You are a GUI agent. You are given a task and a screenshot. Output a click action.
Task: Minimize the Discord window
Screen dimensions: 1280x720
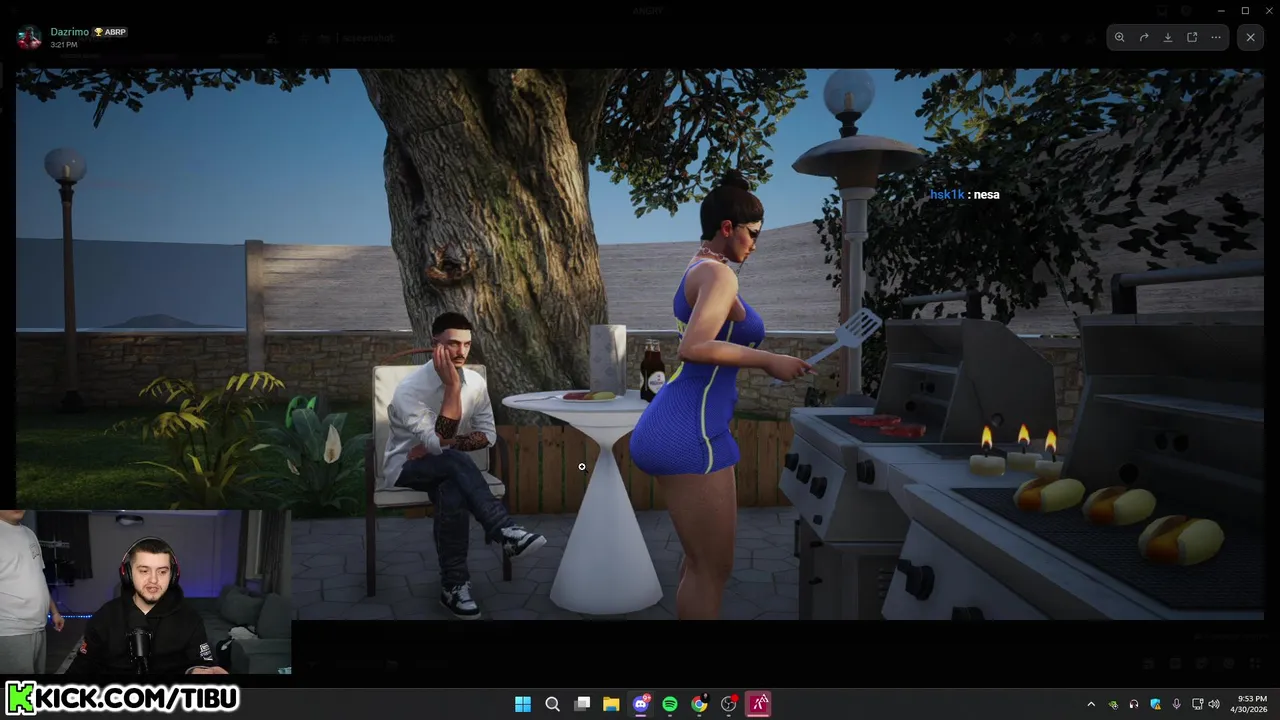point(1221,10)
